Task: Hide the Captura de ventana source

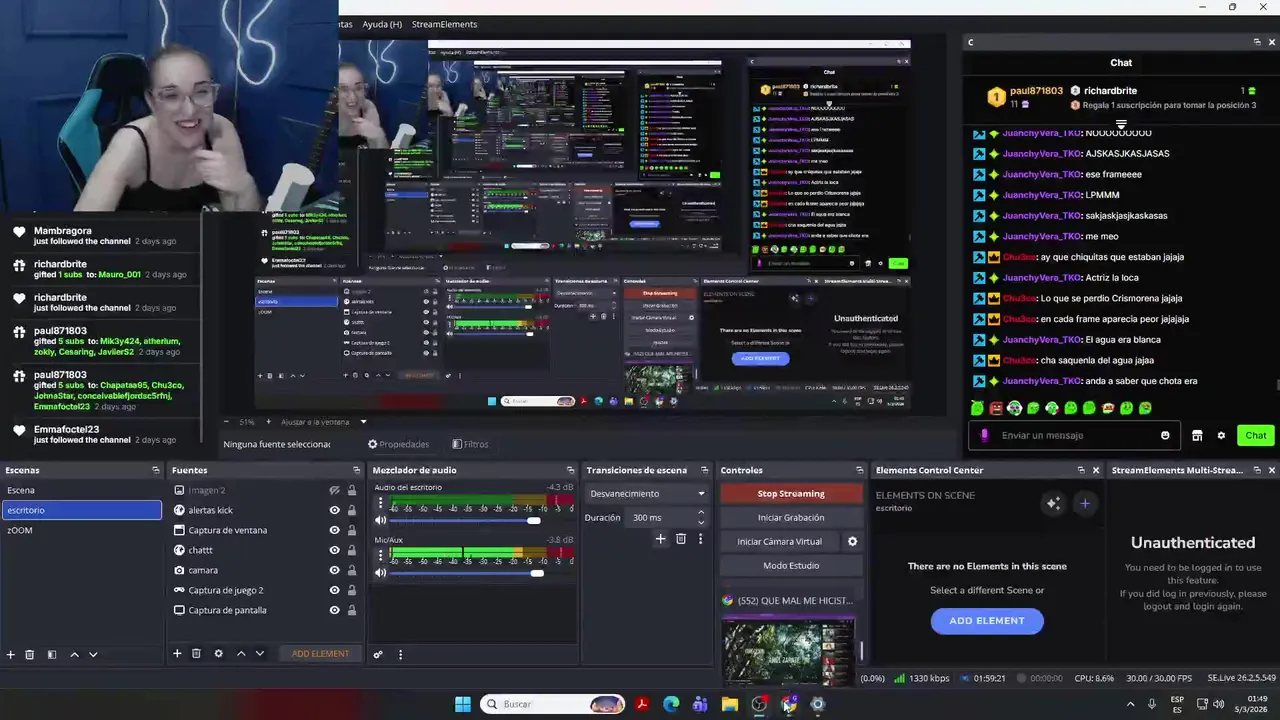Action: [x=335, y=530]
